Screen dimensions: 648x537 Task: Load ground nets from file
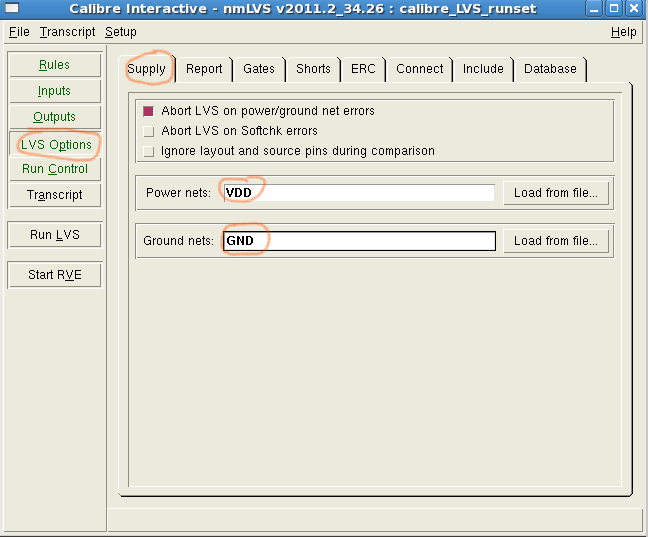(x=556, y=241)
